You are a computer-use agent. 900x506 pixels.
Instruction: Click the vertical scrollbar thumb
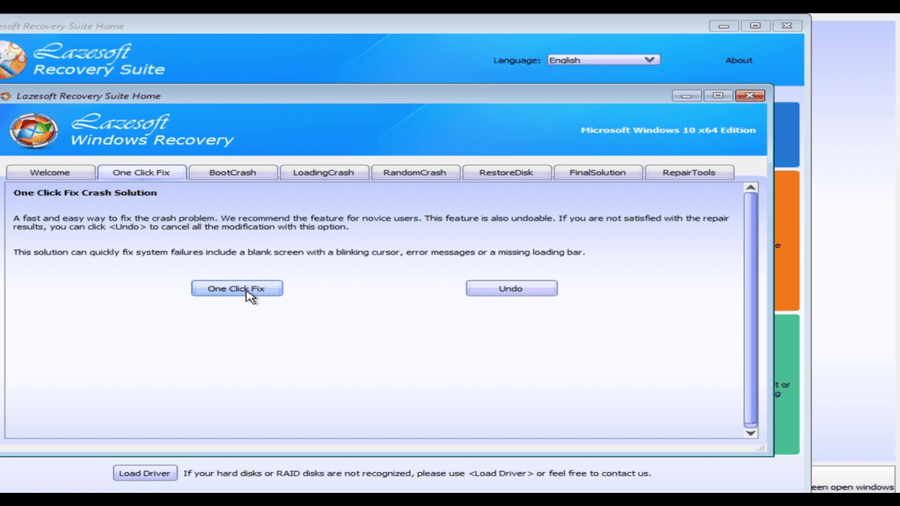tap(750, 310)
